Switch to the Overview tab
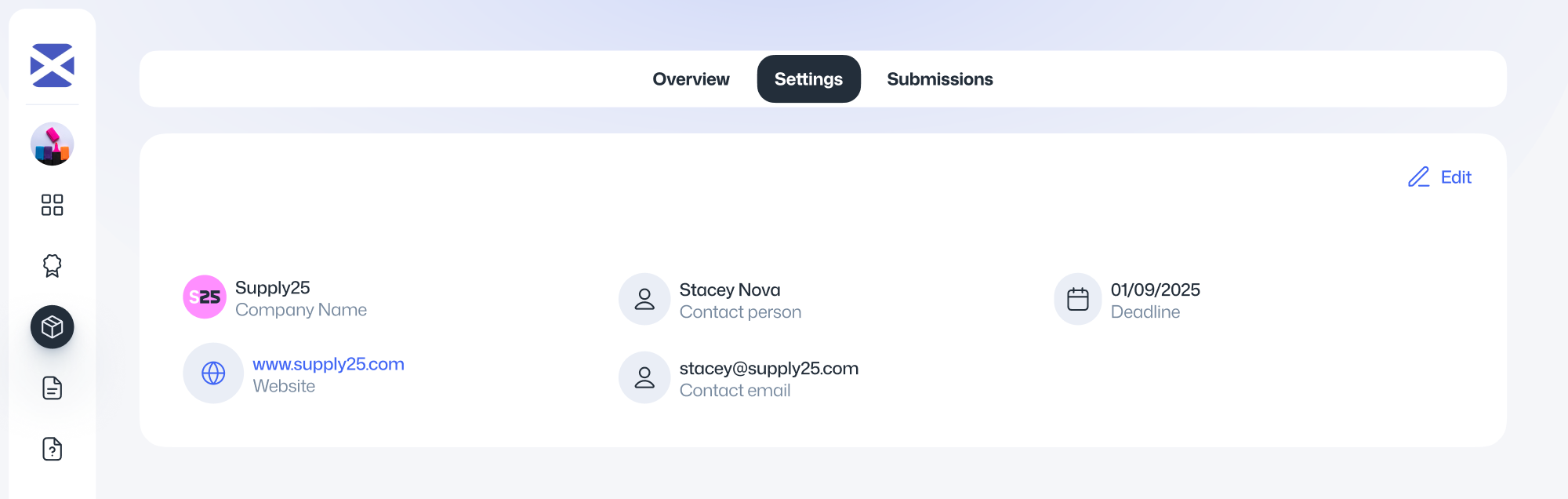Image resolution: width=1568 pixels, height=499 pixels. click(x=691, y=79)
